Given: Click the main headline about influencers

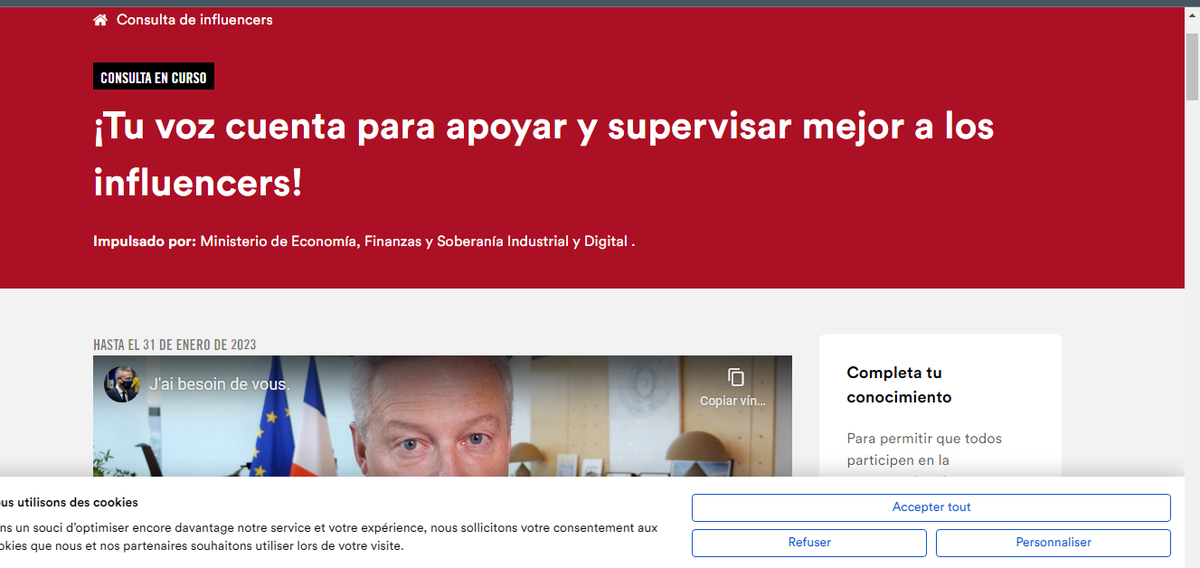Looking at the screenshot, I should click(x=544, y=155).
